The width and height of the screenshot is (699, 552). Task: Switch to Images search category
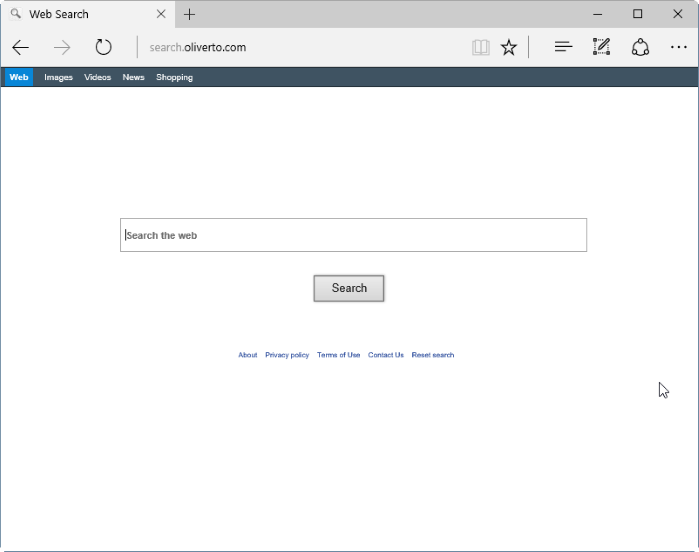(58, 77)
